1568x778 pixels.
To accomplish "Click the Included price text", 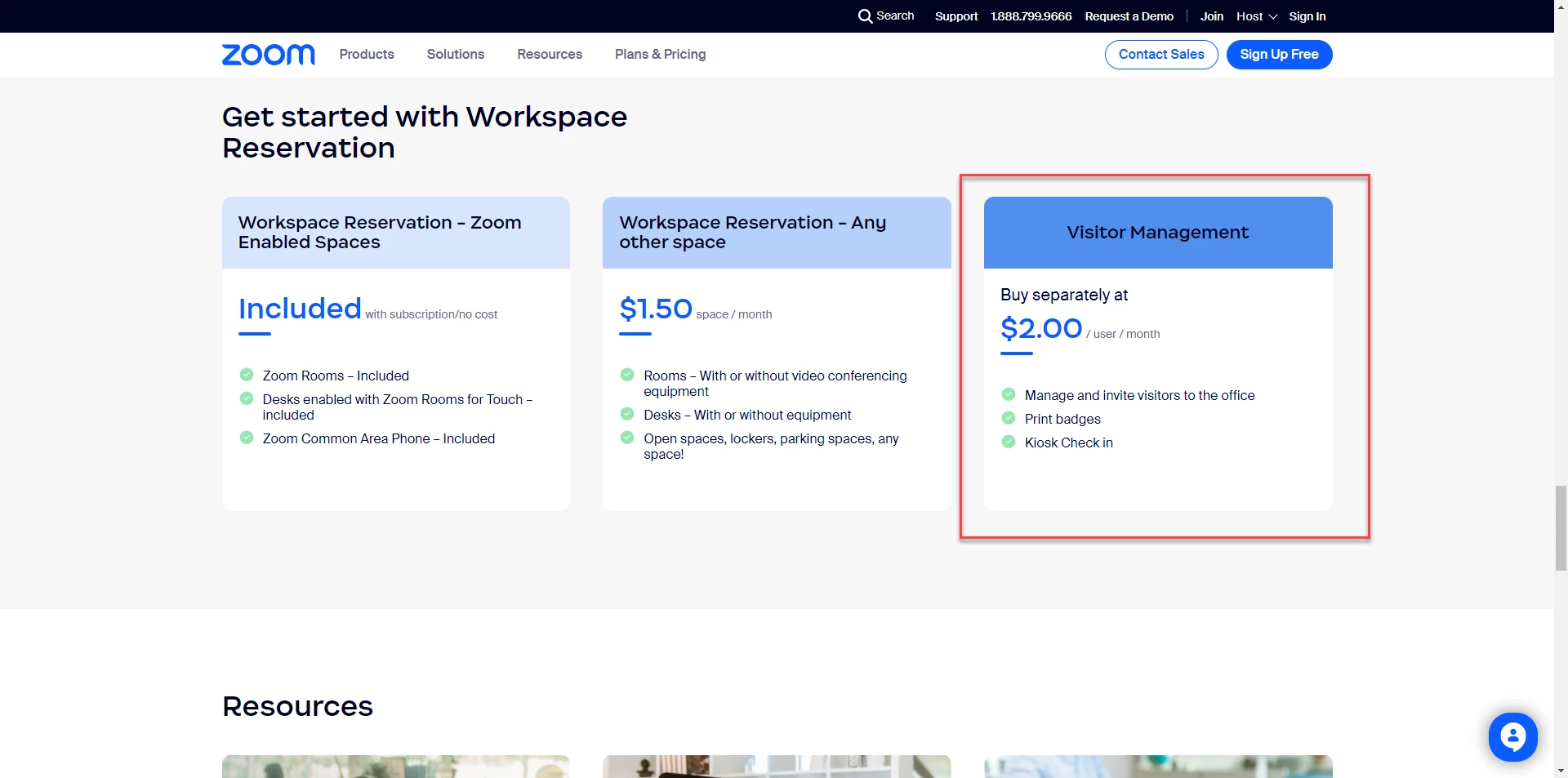I will 300,309.
